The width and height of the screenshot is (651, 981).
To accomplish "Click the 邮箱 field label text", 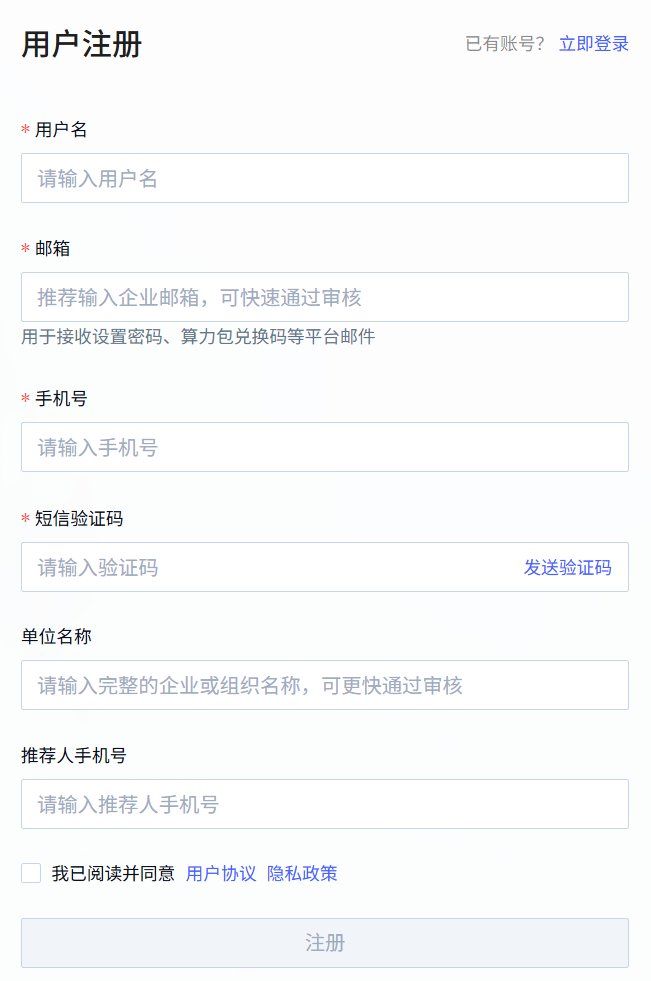I will point(52,249).
